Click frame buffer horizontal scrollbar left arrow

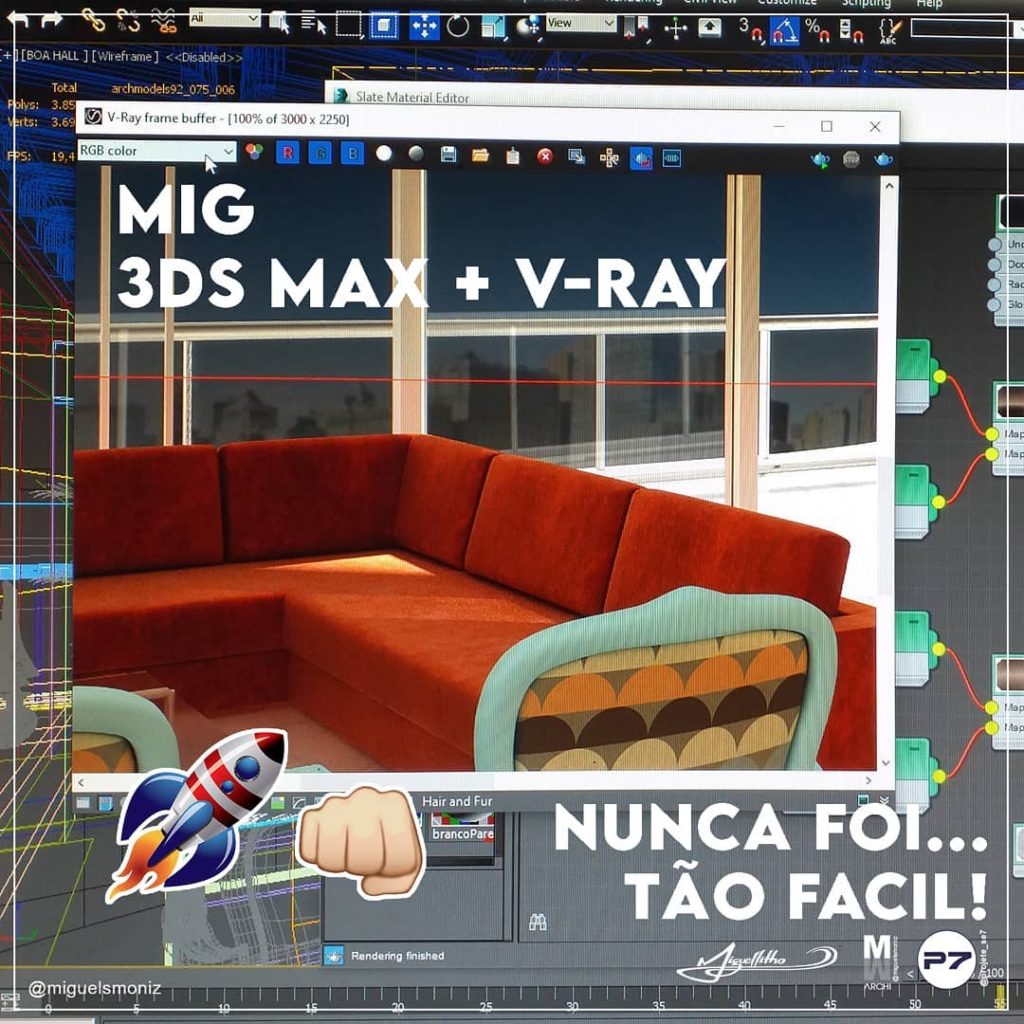tap(81, 782)
